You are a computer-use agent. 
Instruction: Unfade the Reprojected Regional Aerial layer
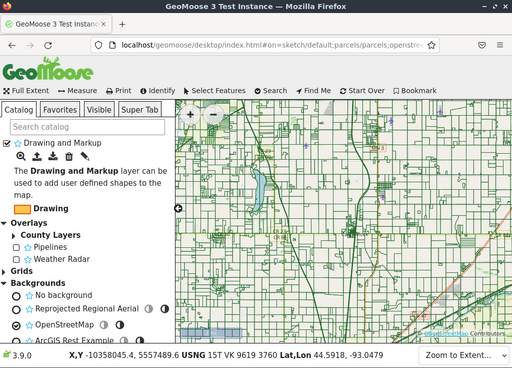165,309
